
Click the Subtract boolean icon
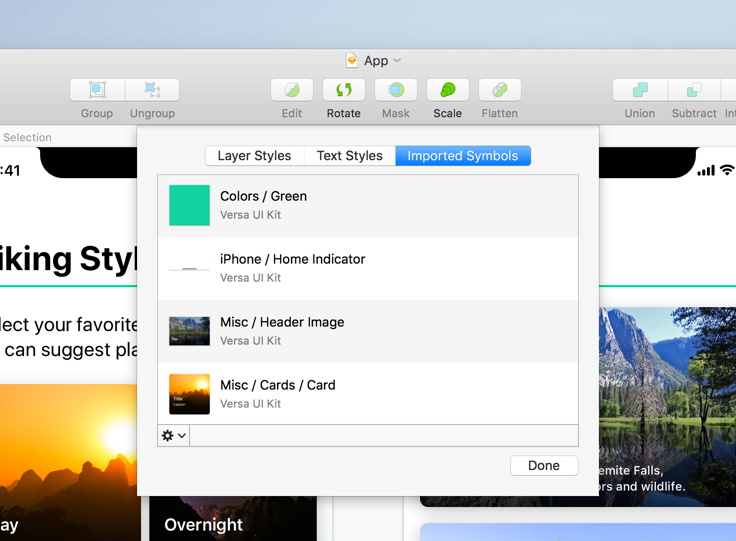point(694,90)
